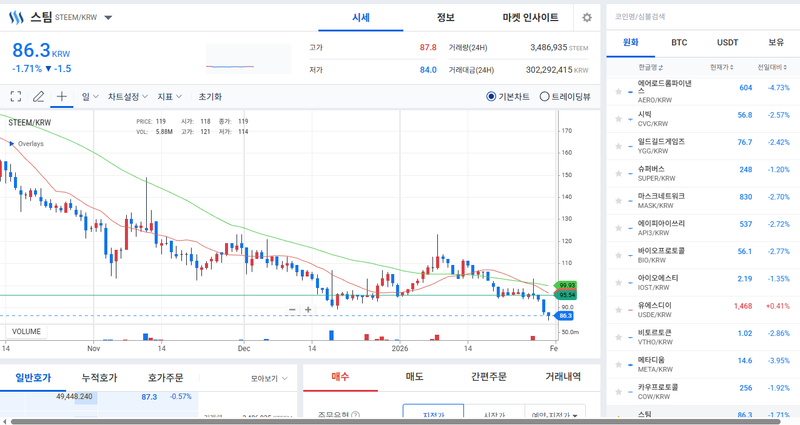The height and width of the screenshot is (425, 800).
Task: Click the 초기화 reset button
Action: [210, 97]
